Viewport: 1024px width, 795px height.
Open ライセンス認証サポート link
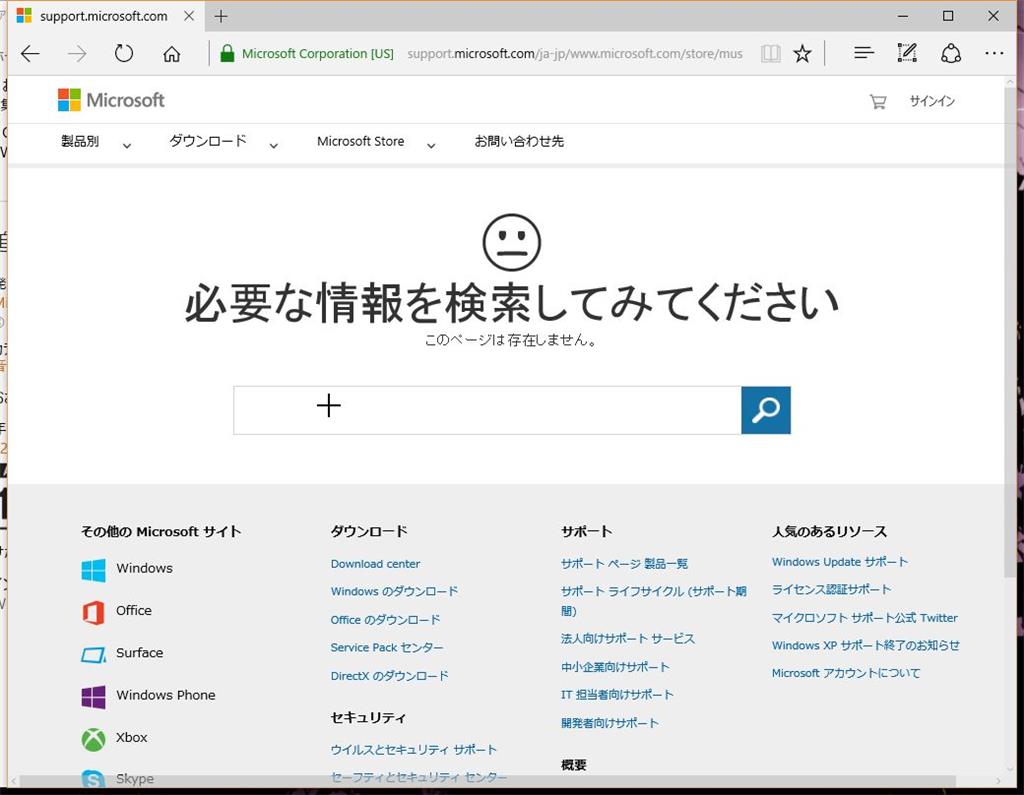(831, 589)
